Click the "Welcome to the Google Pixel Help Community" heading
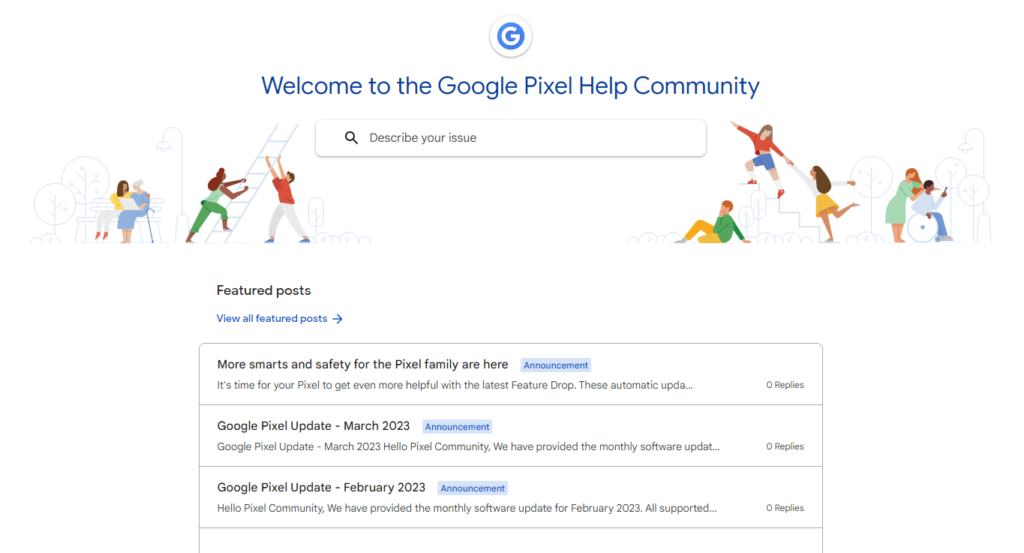 click(x=510, y=86)
